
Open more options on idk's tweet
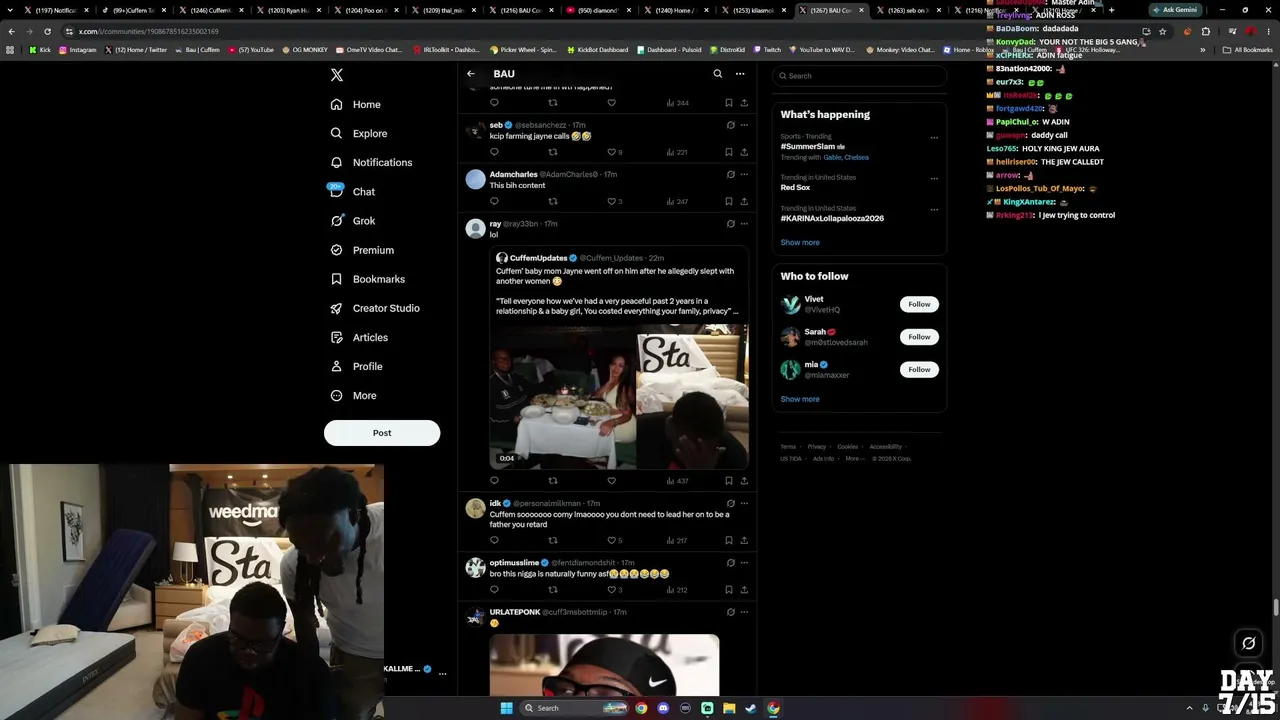(x=744, y=503)
